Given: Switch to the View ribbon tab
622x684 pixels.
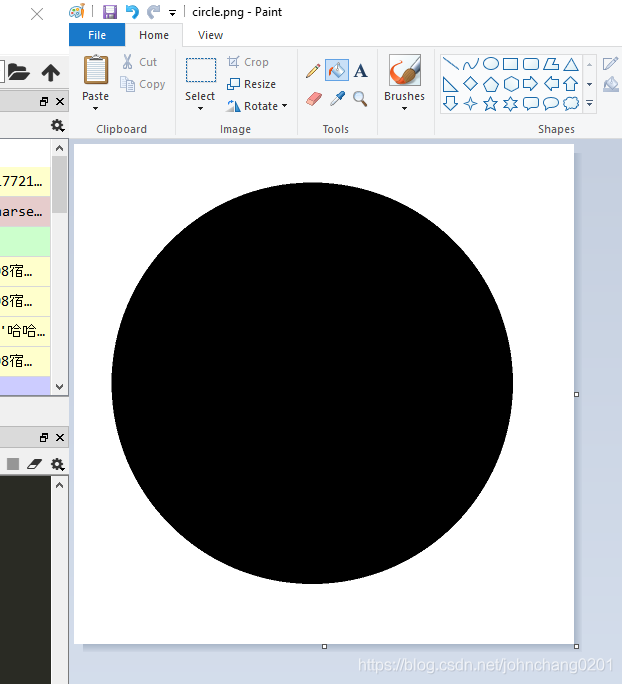Looking at the screenshot, I should point(210,35).
